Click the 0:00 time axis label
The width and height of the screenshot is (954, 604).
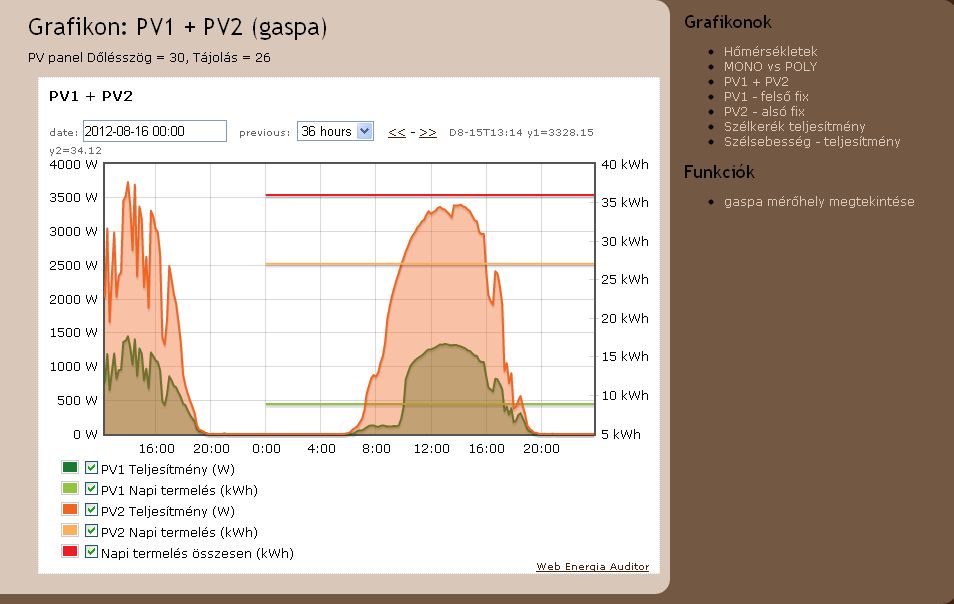coord(266,449)
